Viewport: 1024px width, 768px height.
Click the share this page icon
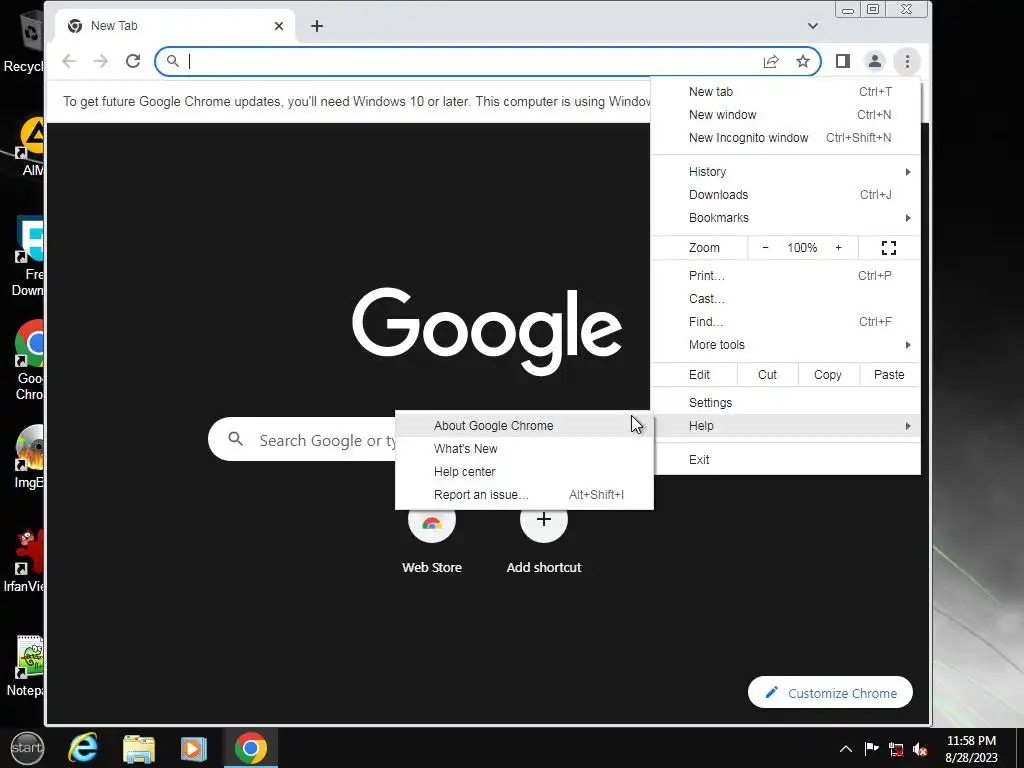point(771,61)
